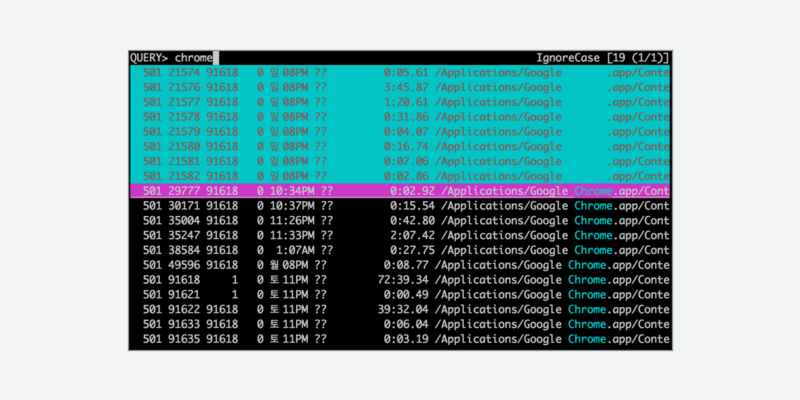Select the process row with PID 91633
The width and height of the screenshot is (800, 400).
pos(399,324)
